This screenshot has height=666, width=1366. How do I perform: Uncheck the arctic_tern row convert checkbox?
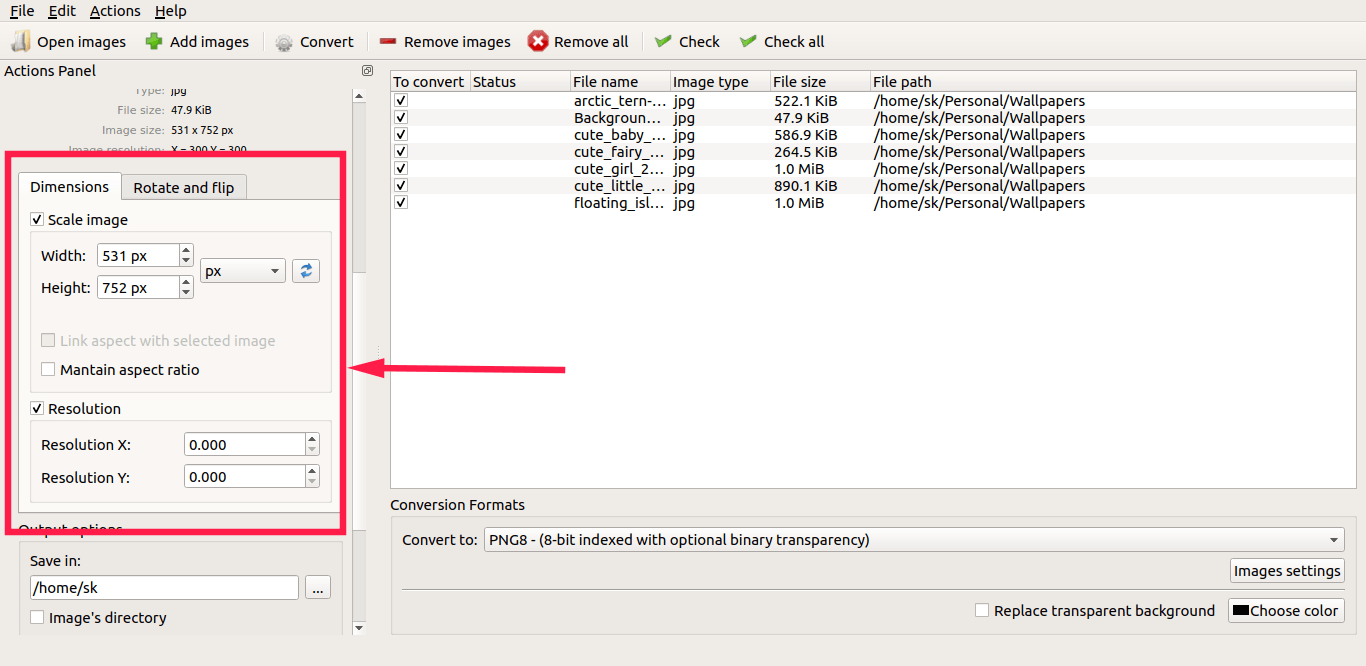pyautogui.click(x=401, y=100)
